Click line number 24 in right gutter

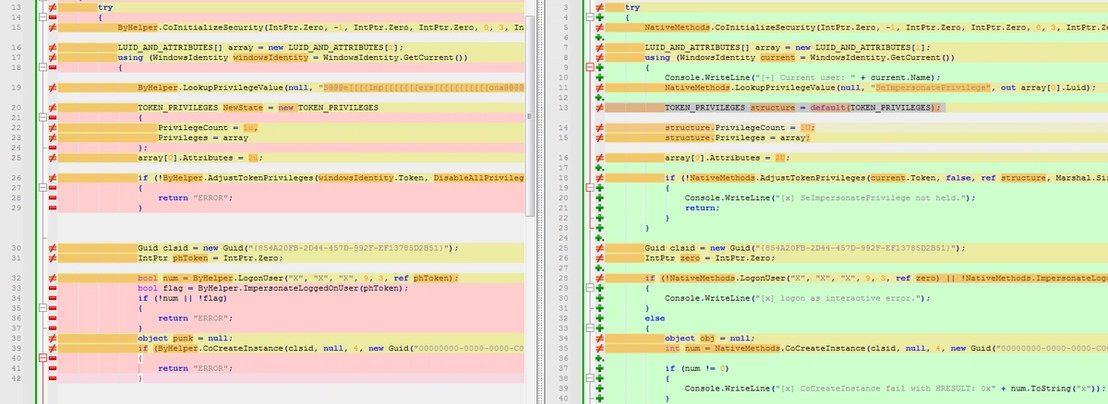pyautogui.click(x=565, y=238)
